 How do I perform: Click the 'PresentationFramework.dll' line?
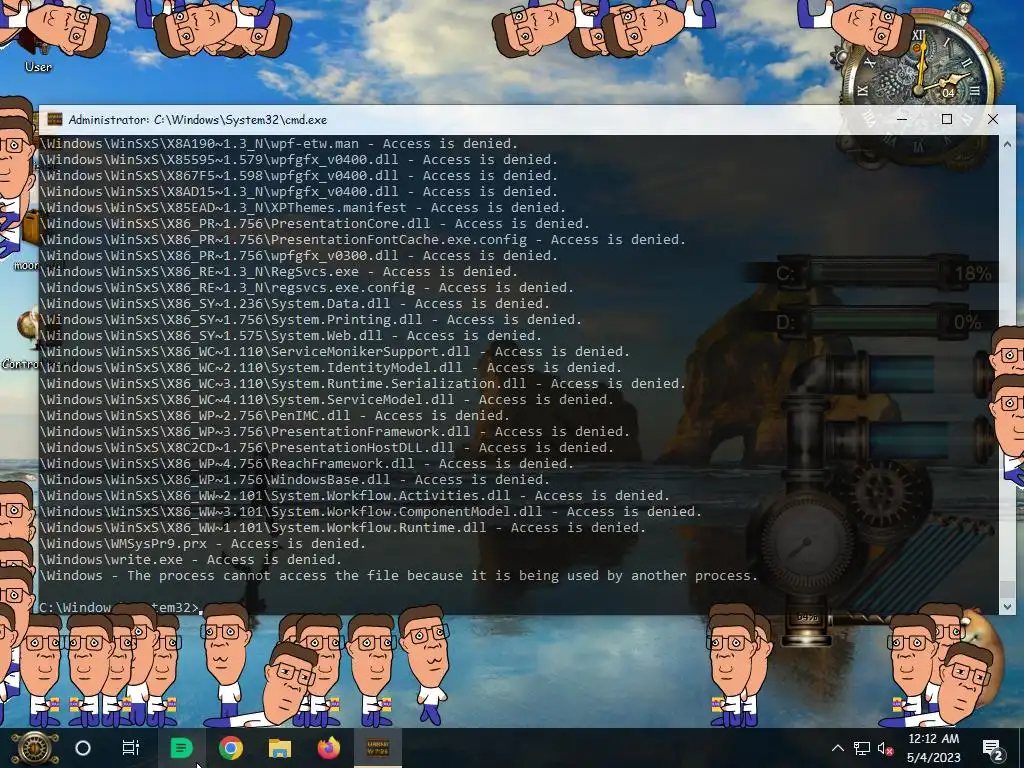pos(335,432)
